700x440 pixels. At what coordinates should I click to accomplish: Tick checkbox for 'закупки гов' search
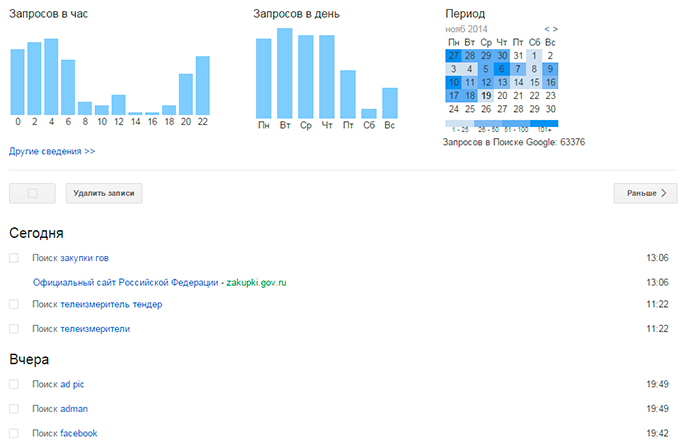[14, 258]
